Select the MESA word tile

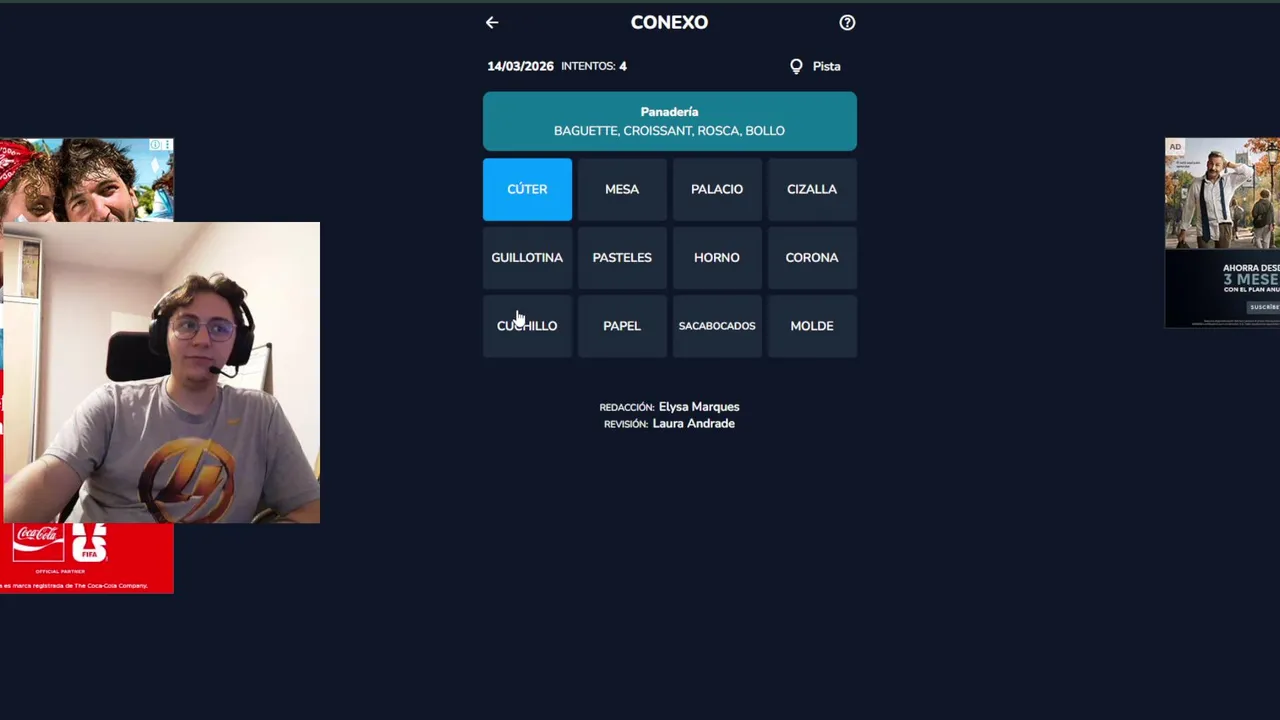click(622, 189)
